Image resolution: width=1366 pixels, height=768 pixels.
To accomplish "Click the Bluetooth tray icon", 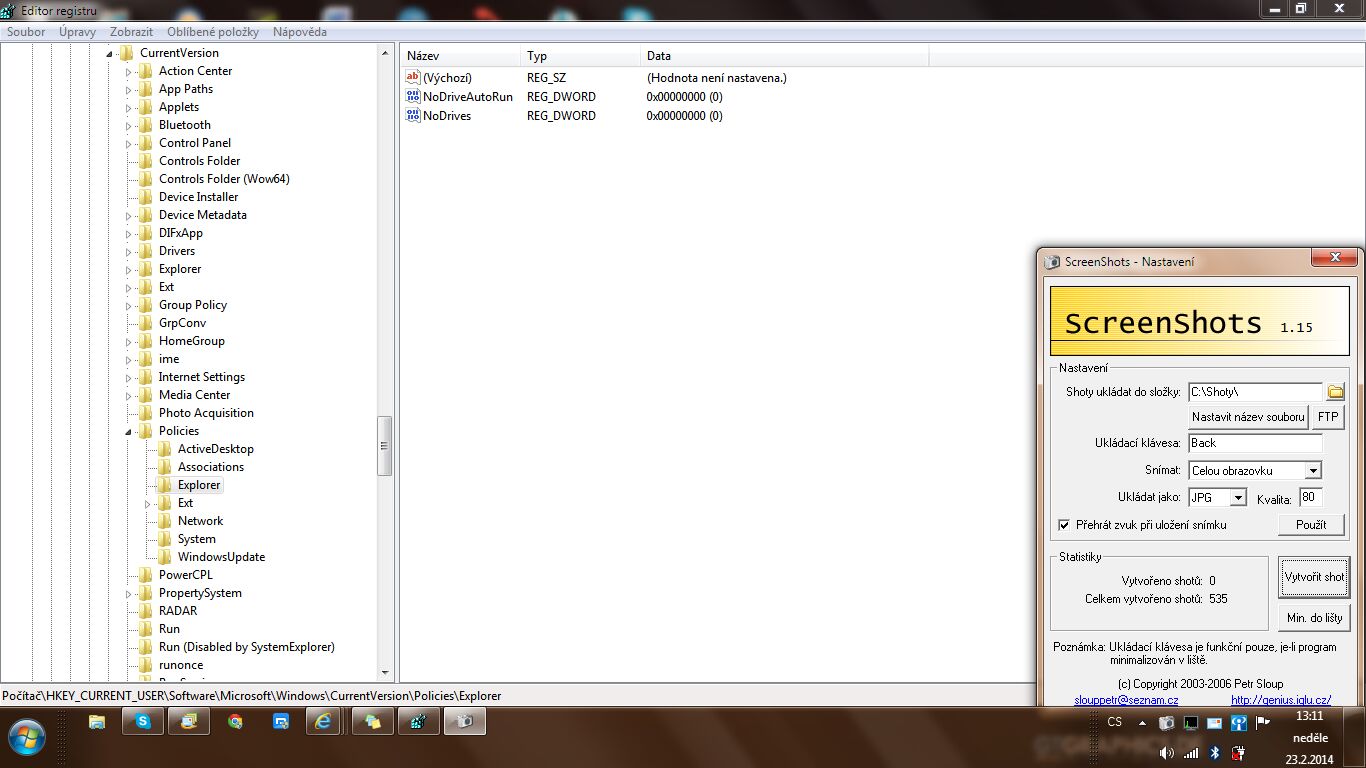I will click(1215, 753).
